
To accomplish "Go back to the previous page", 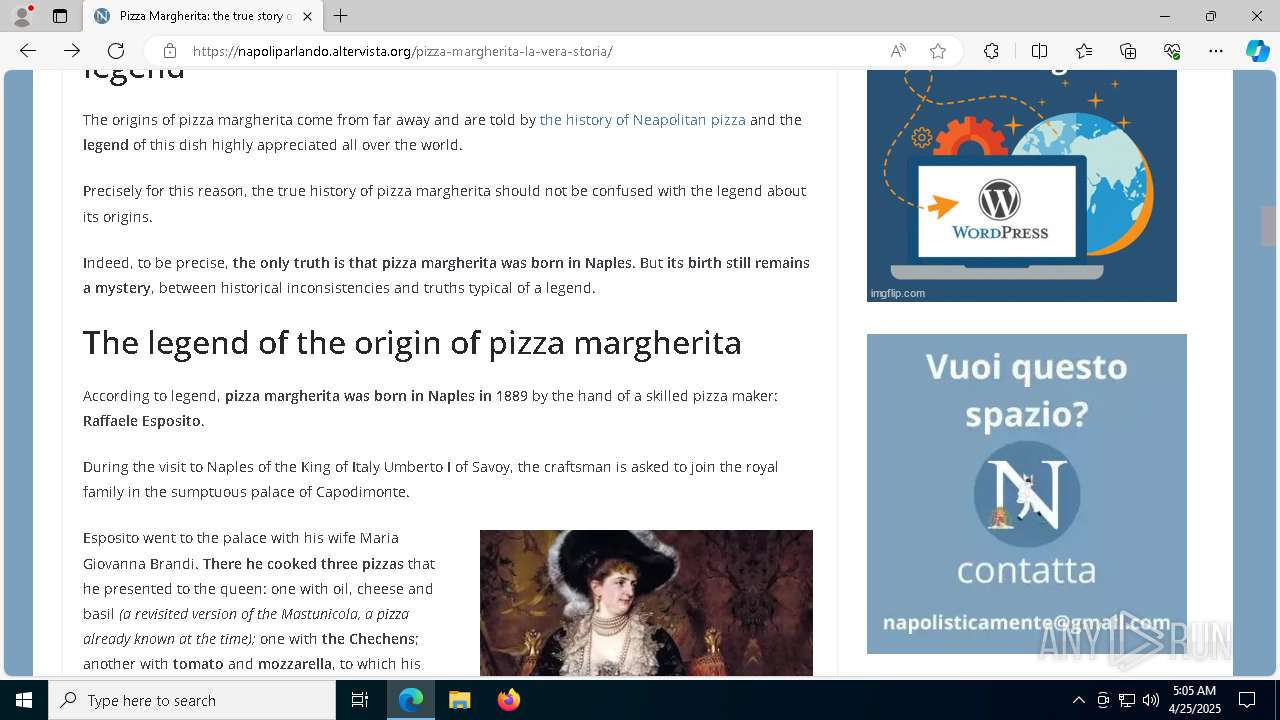I will (x=28, y=51).
